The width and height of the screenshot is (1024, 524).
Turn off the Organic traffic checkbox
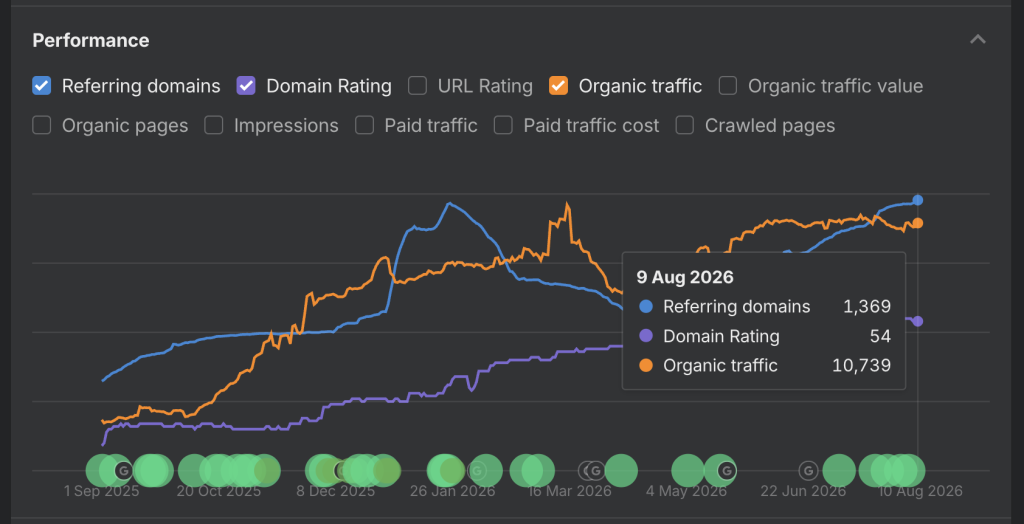[x=559, y=86]
